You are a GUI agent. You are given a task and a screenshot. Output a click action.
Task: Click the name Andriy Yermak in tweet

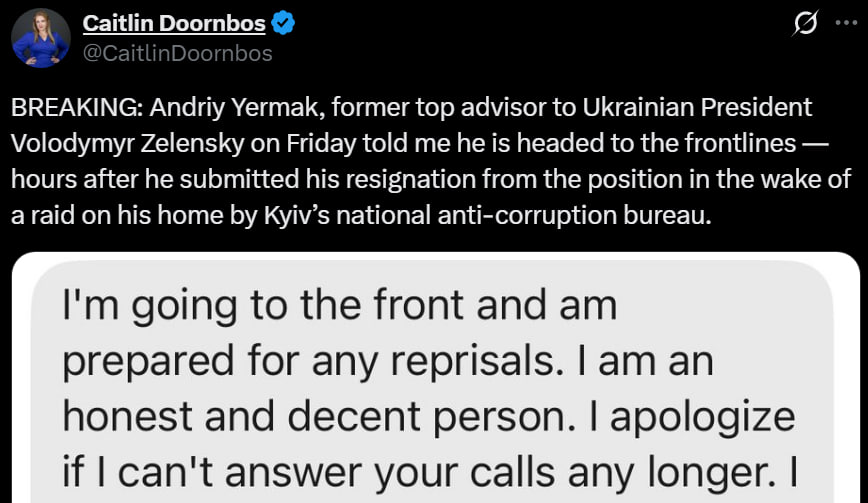coord(202,108)
